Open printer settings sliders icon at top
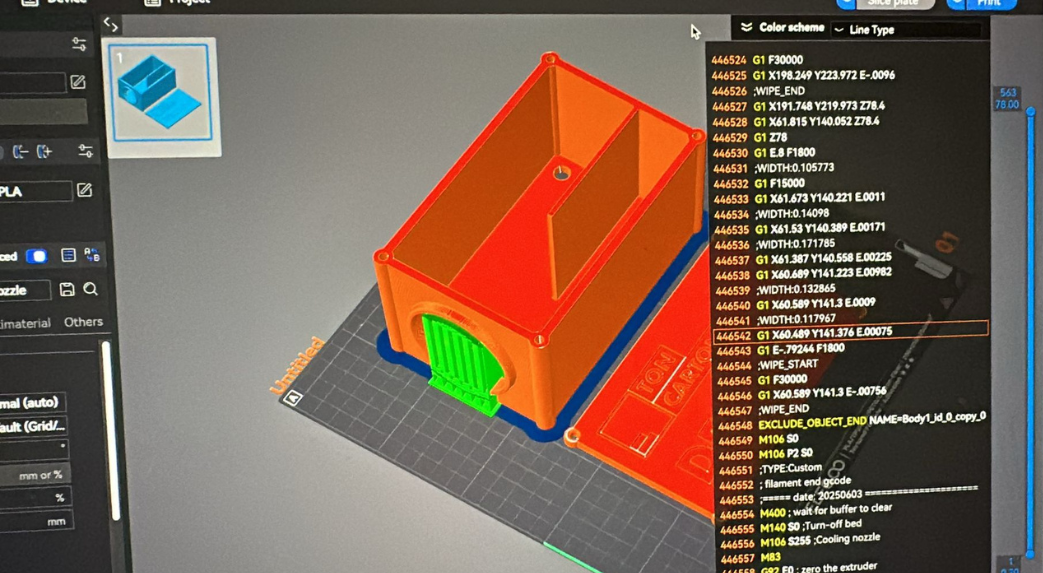Image resolution: width=1043 pixels, height=573 pixels. pyautogui.click(x=78, y=44)
